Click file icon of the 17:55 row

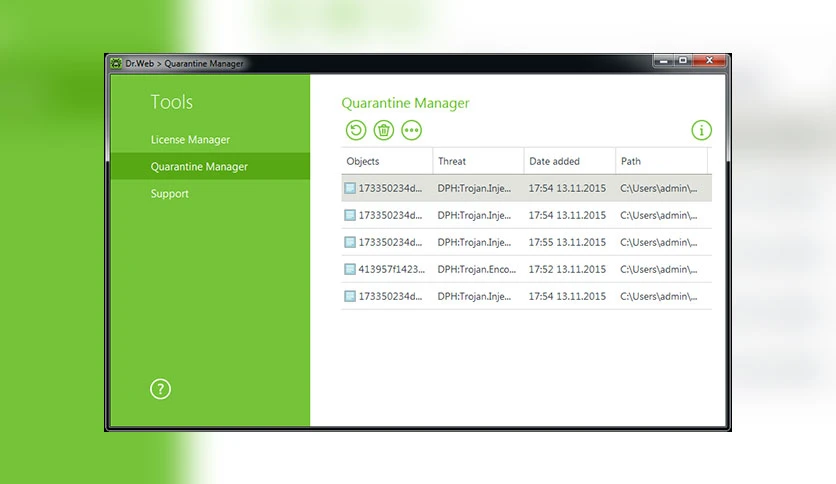pos(350,242)
